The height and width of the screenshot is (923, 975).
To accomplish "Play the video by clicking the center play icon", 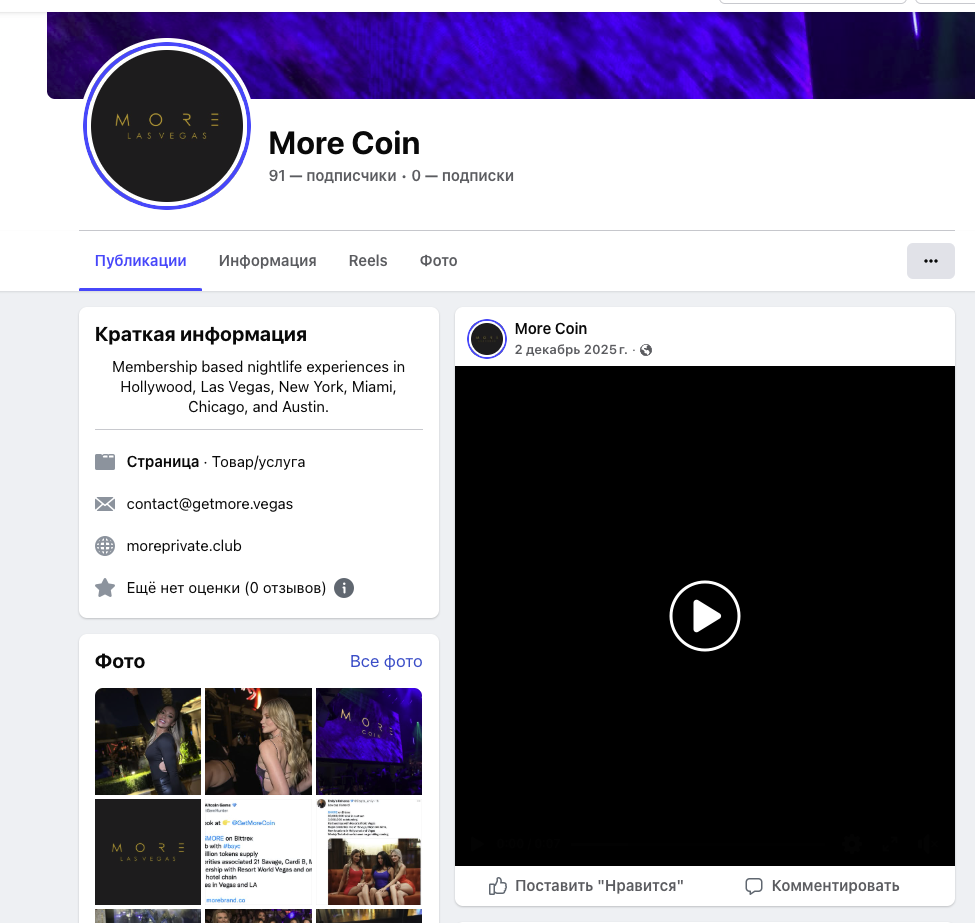I will [x=704, y=616].
